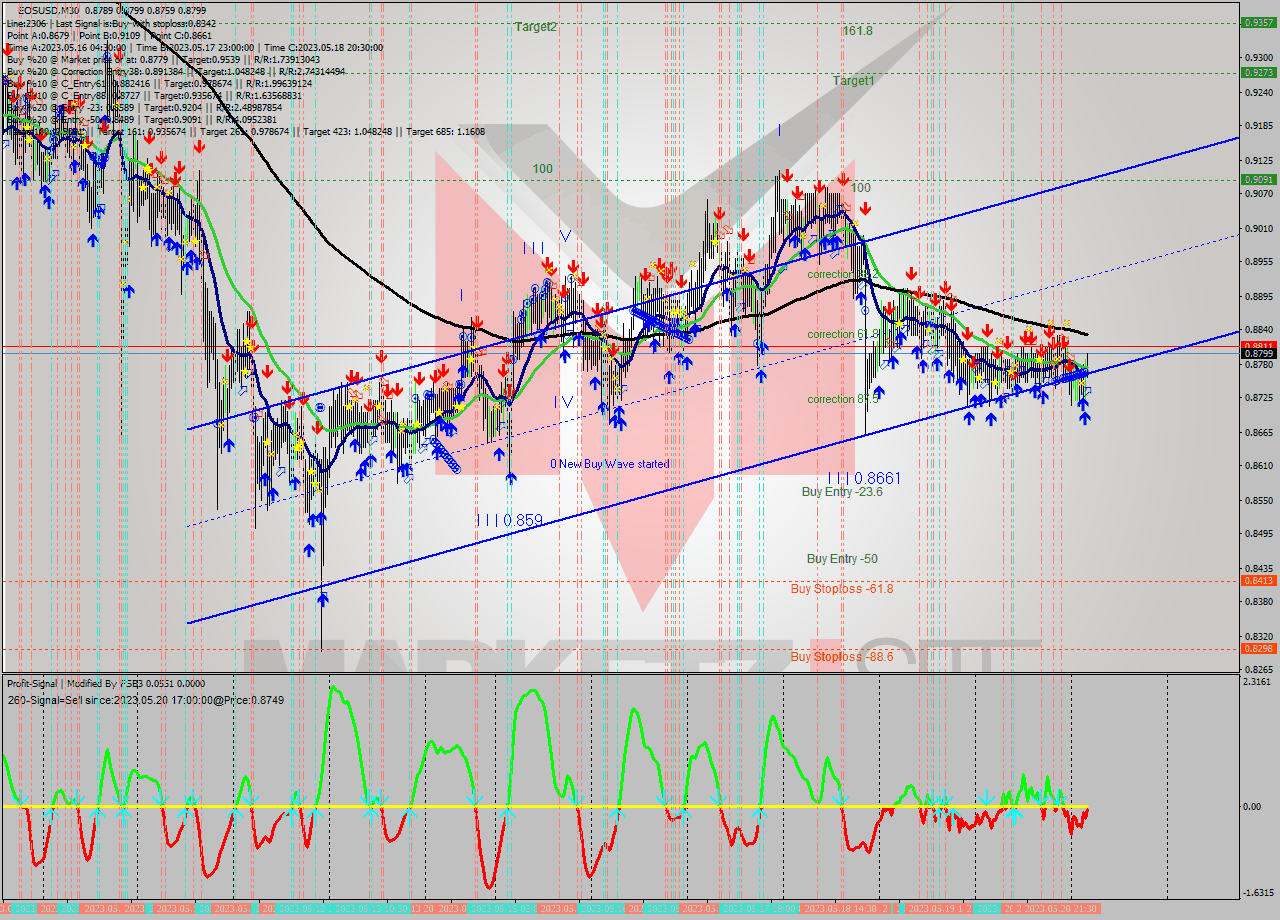Click the green 0.9091 price tag

click(x=1257, y=180)
